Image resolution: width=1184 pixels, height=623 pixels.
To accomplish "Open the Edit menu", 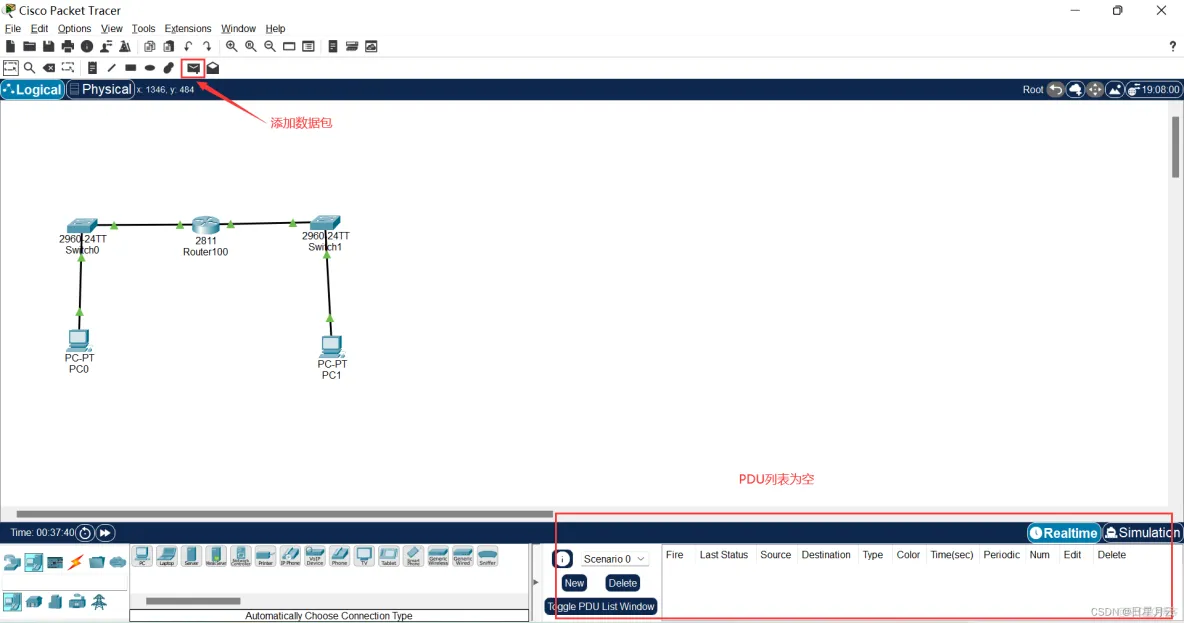I will tap(39, 29).
